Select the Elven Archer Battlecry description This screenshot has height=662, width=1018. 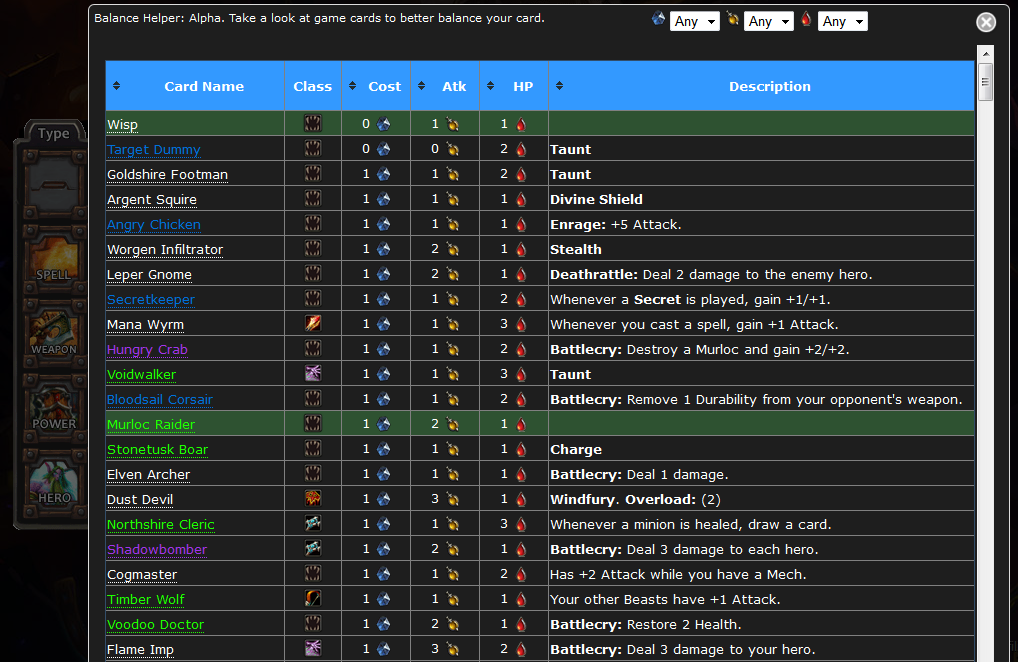[639, 474]
